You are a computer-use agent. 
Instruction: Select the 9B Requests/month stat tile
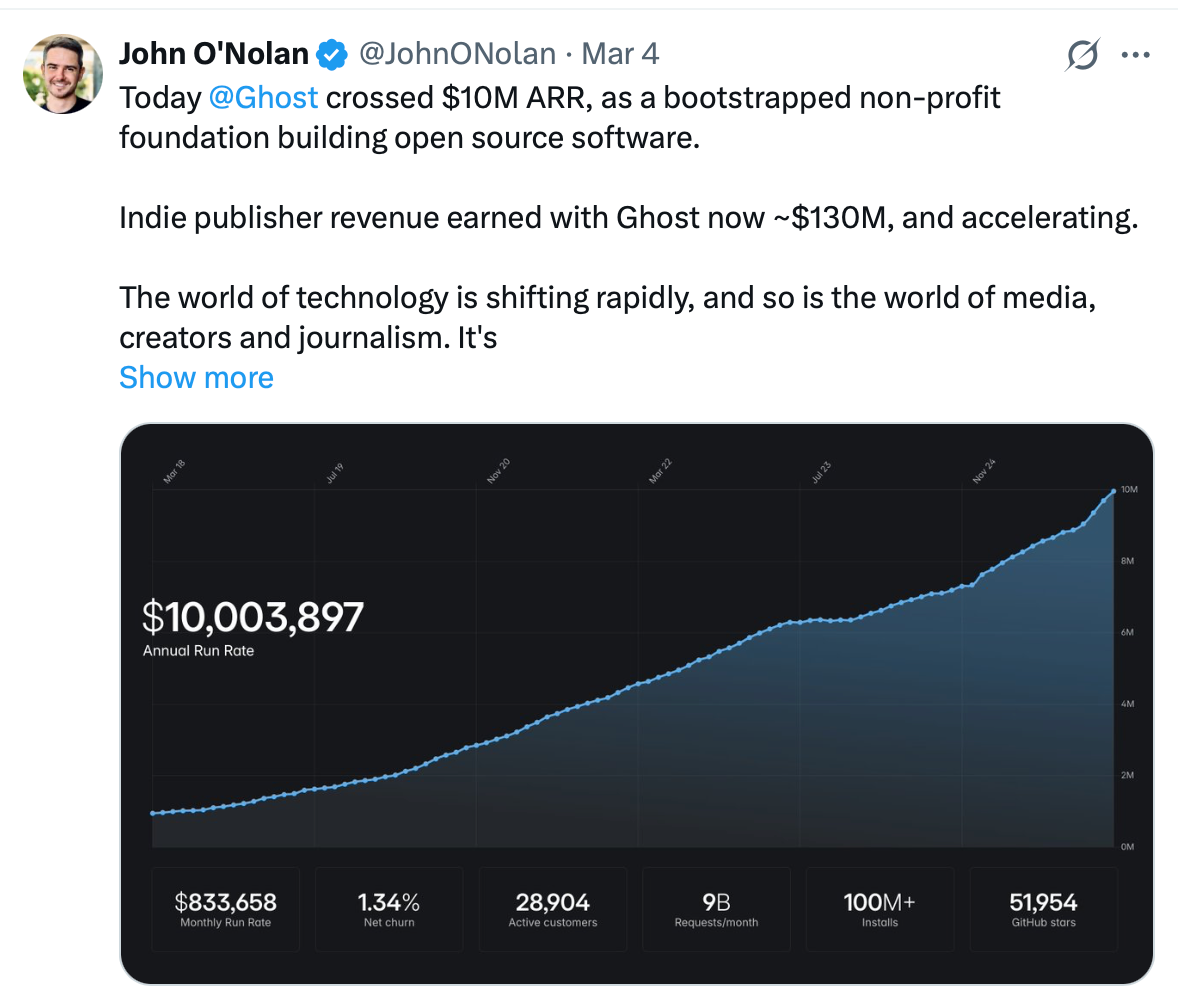tap(716, 908)
